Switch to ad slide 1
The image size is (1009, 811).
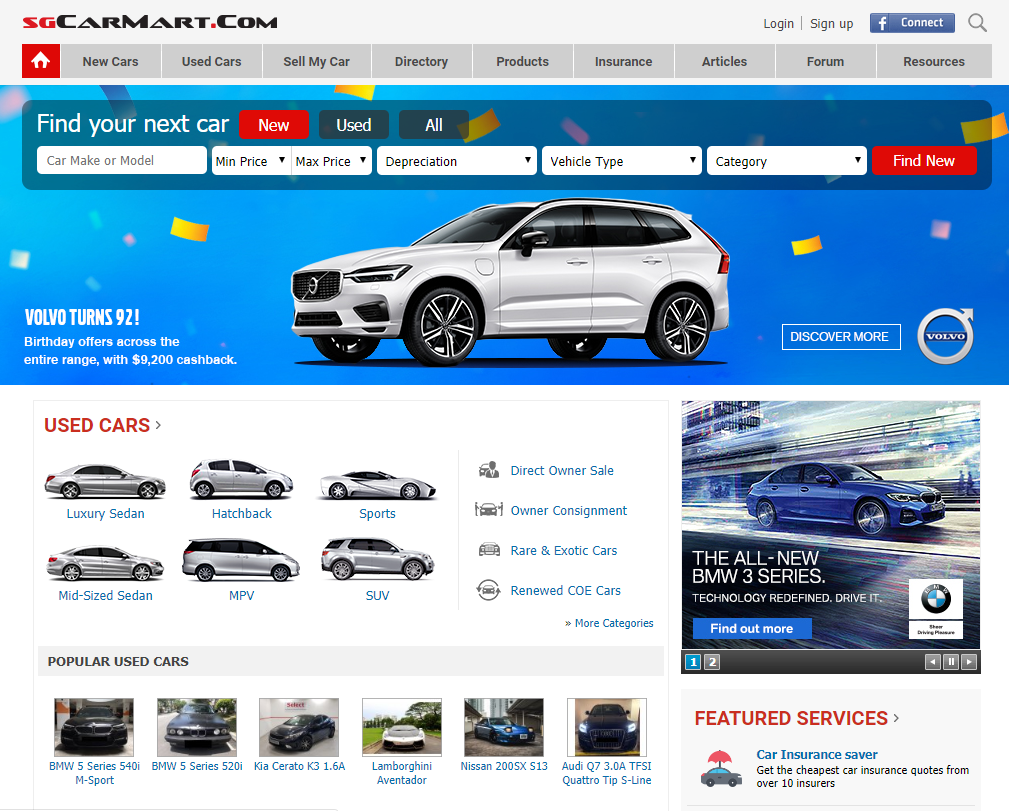(693, 662)
